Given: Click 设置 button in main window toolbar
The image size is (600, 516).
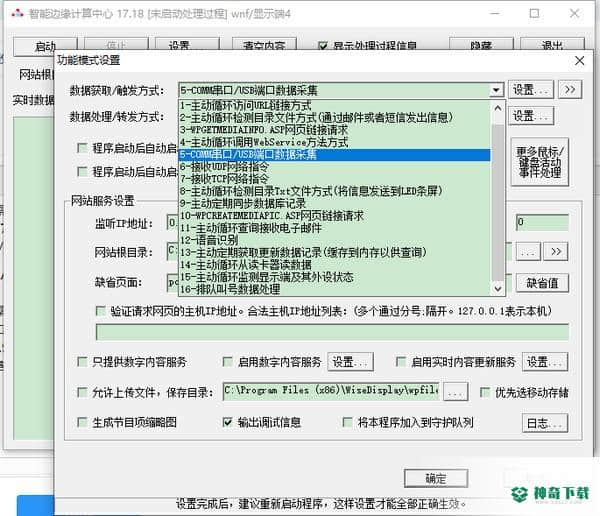Looking at the screenshot, I should point(187,46).
